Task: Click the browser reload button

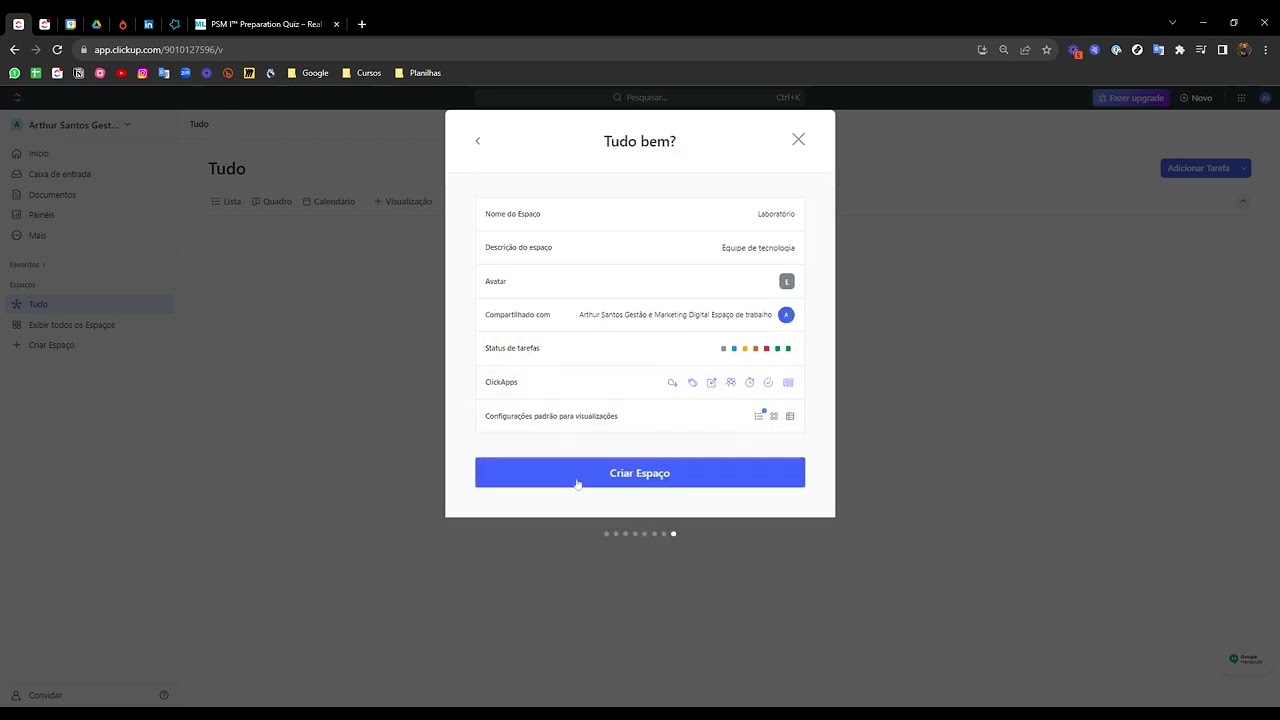Action: (57, 50)
